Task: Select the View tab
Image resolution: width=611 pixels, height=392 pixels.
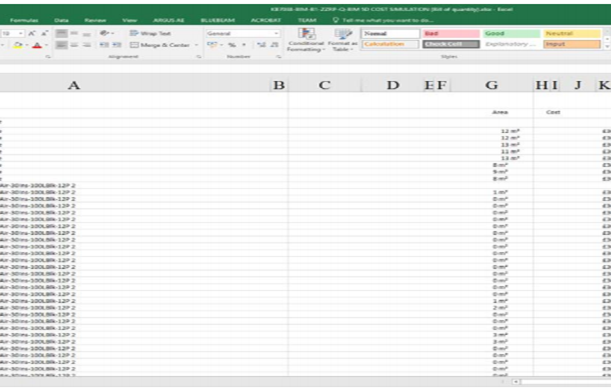Action: (x=129, y=20)
